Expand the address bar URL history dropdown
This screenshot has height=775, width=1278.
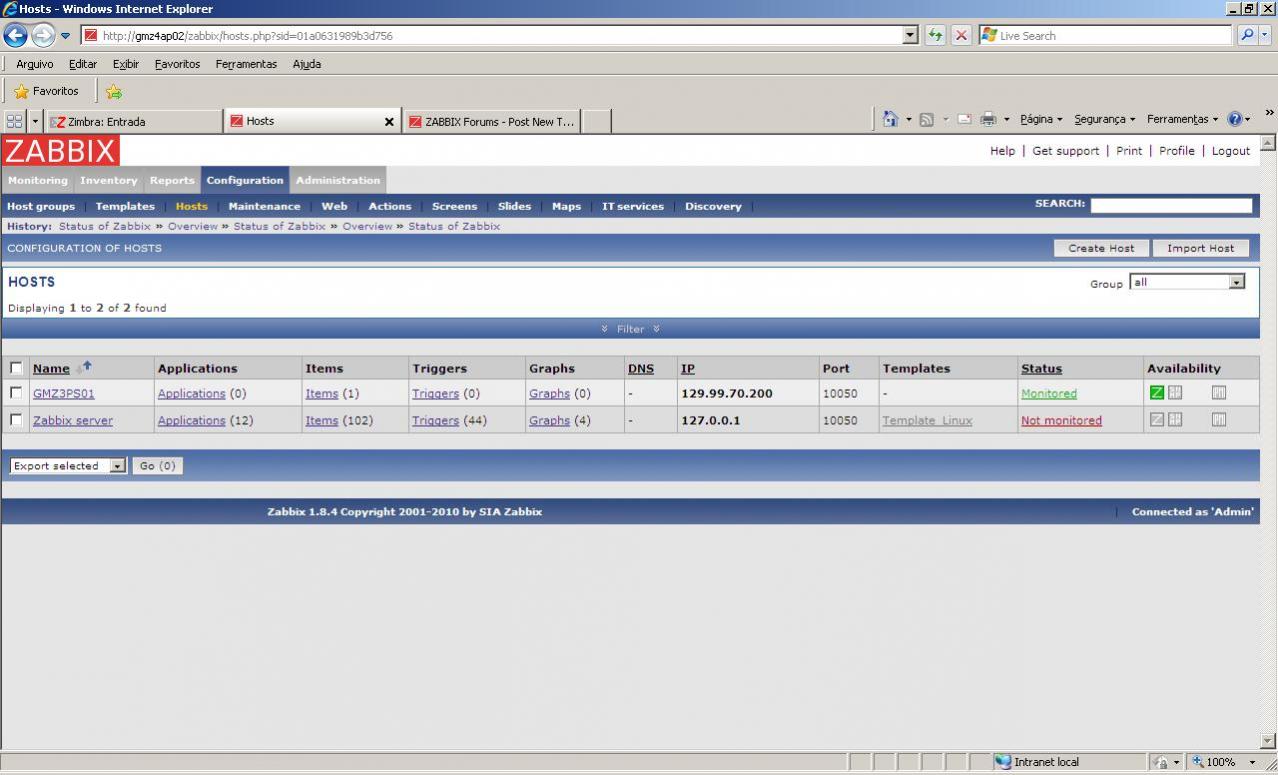pyautogui.click(x=910, y=35)
